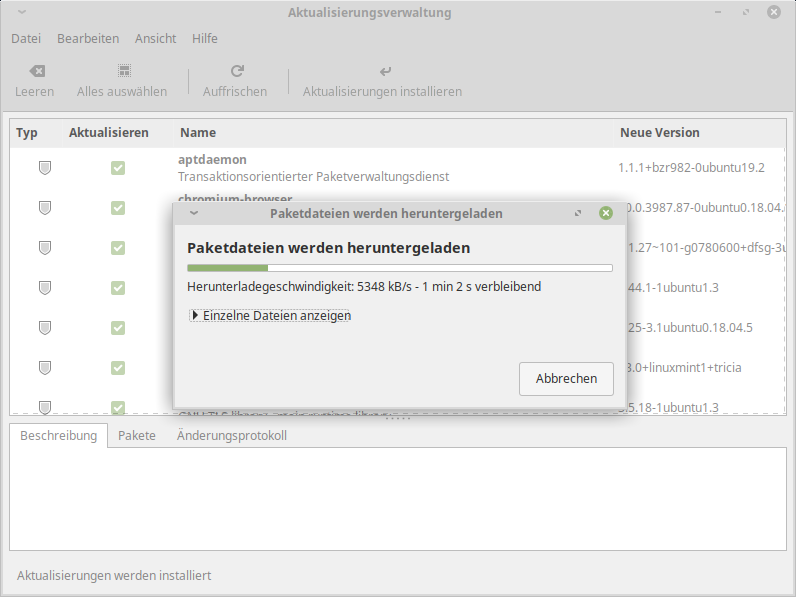Viewport: 796px width, 597px height.
Task: Click the green close icon of download dialog
Action: tap(606, 213)
